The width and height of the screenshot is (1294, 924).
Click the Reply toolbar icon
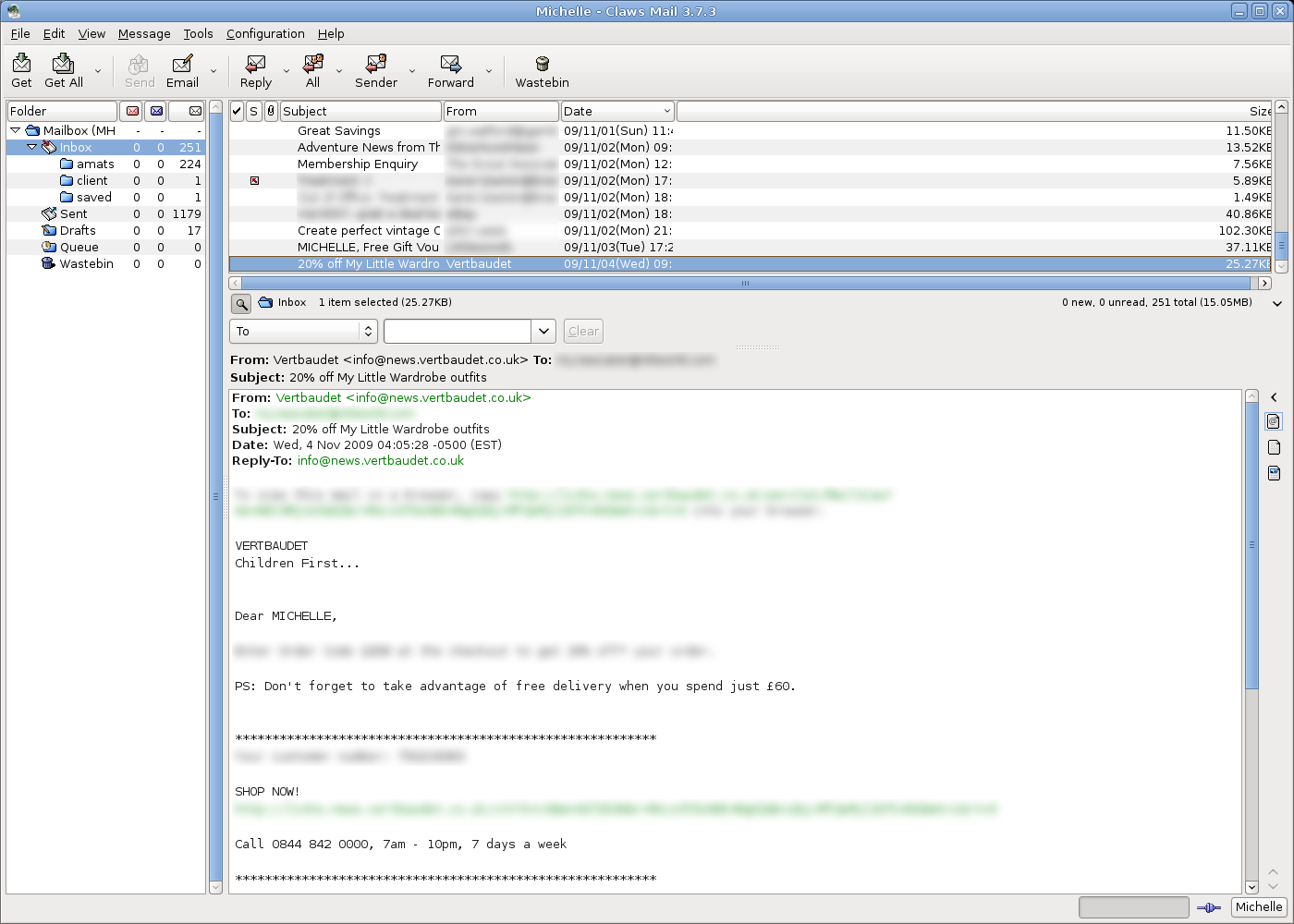tap(256, 63)
